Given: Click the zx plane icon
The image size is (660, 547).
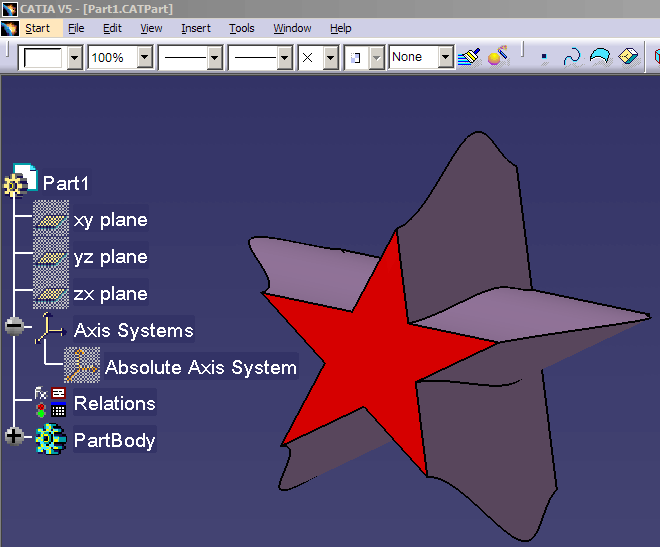Looking at the screenshot, I should coord(51,292).
